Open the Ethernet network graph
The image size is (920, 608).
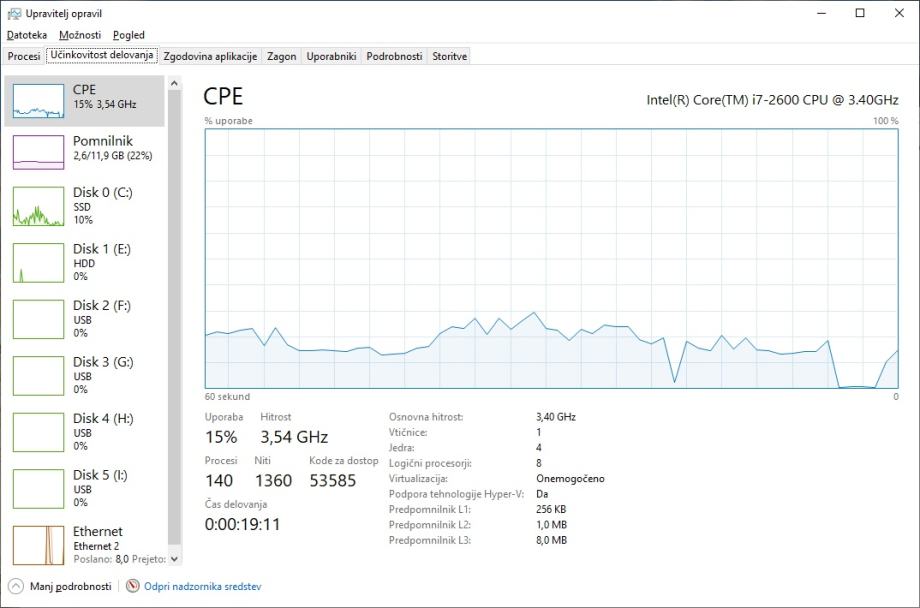38,545
